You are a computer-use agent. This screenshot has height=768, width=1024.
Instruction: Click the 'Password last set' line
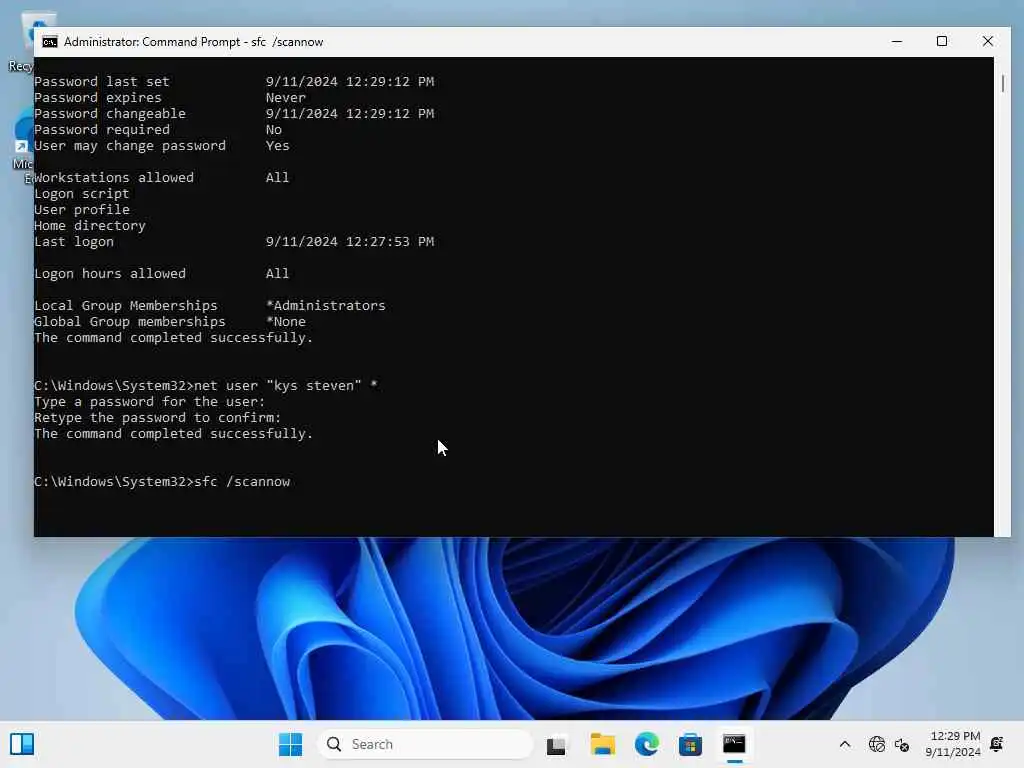[234, 82]
